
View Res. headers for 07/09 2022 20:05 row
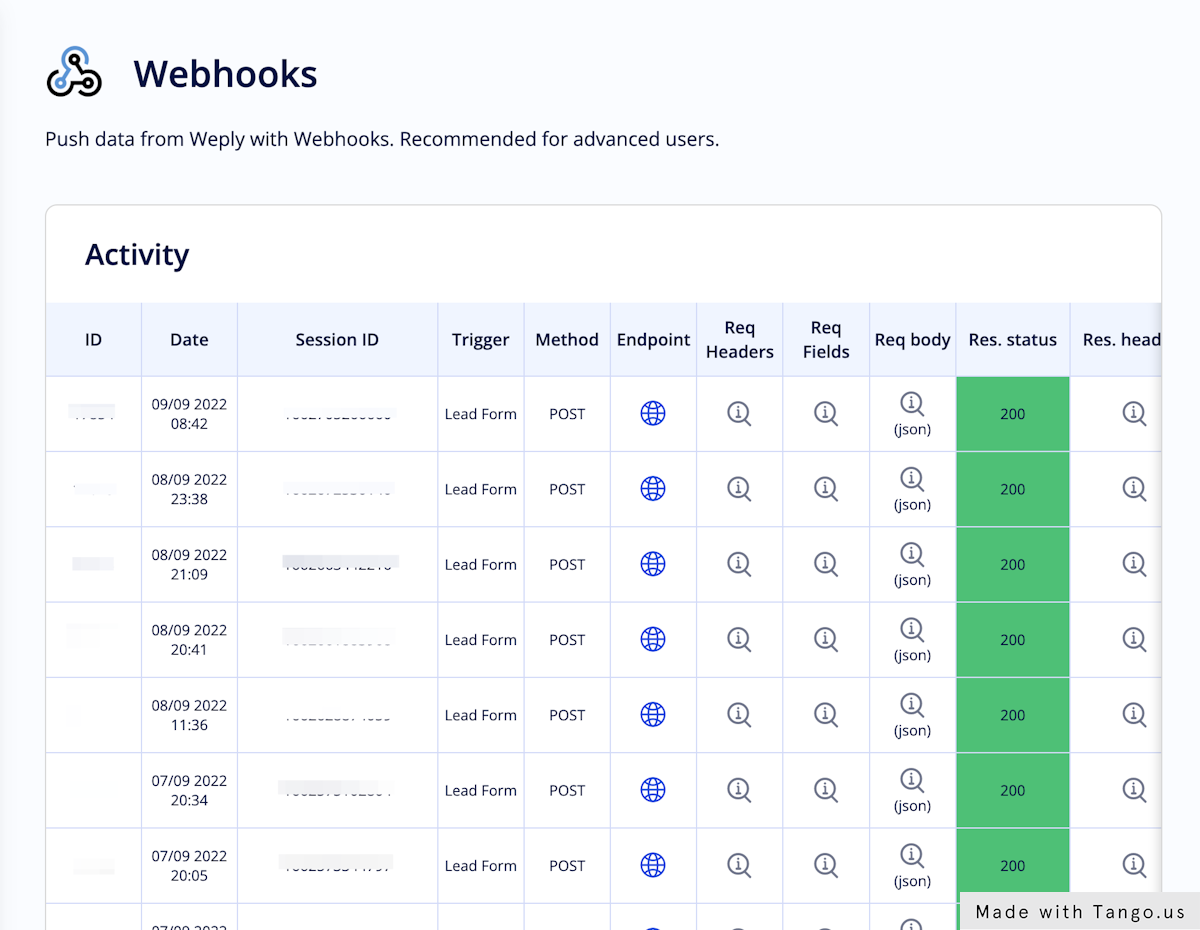(1134, 865)
